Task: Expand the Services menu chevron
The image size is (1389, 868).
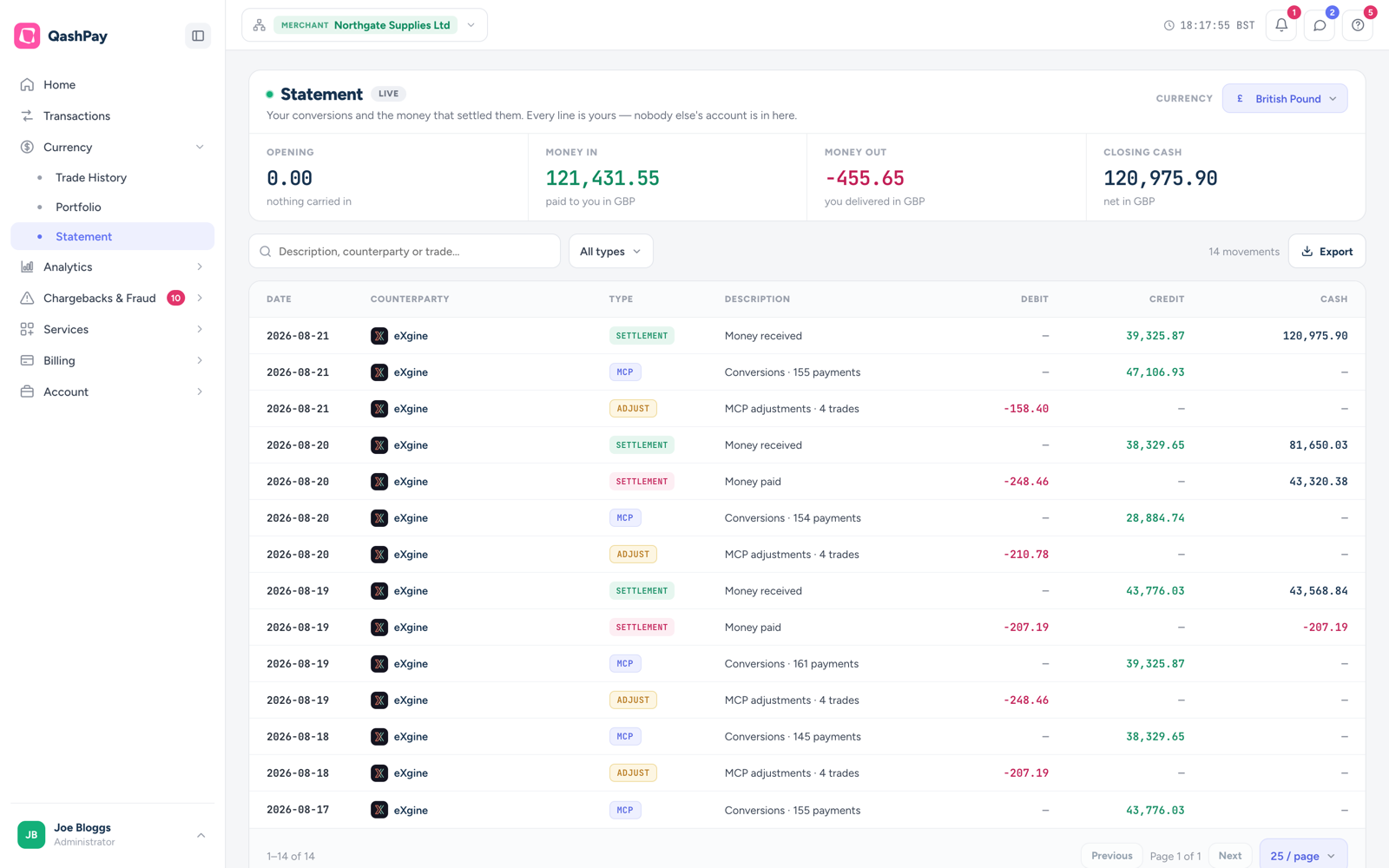Action: click(200, 329)
